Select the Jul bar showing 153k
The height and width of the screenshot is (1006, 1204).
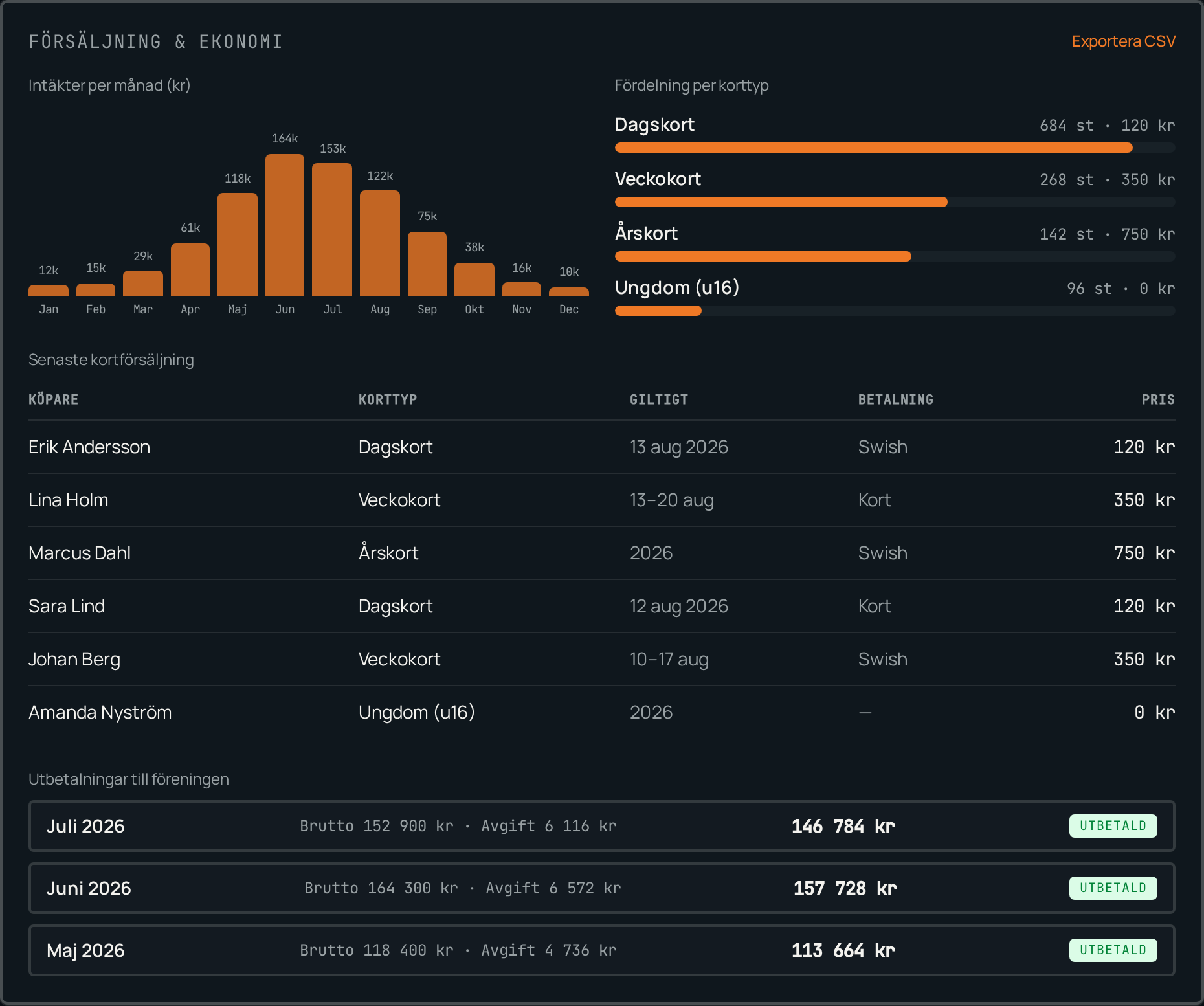(332, 230)
